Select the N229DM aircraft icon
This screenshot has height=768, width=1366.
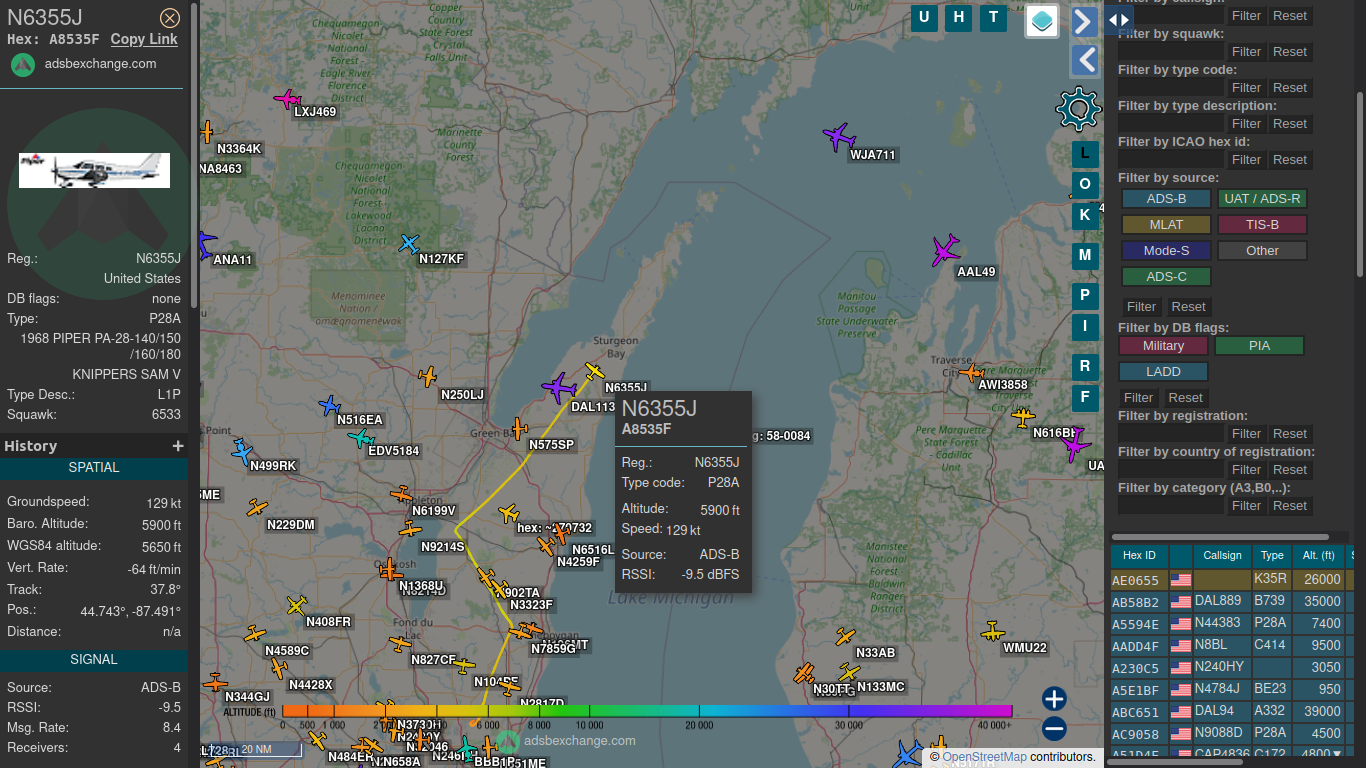258,508
